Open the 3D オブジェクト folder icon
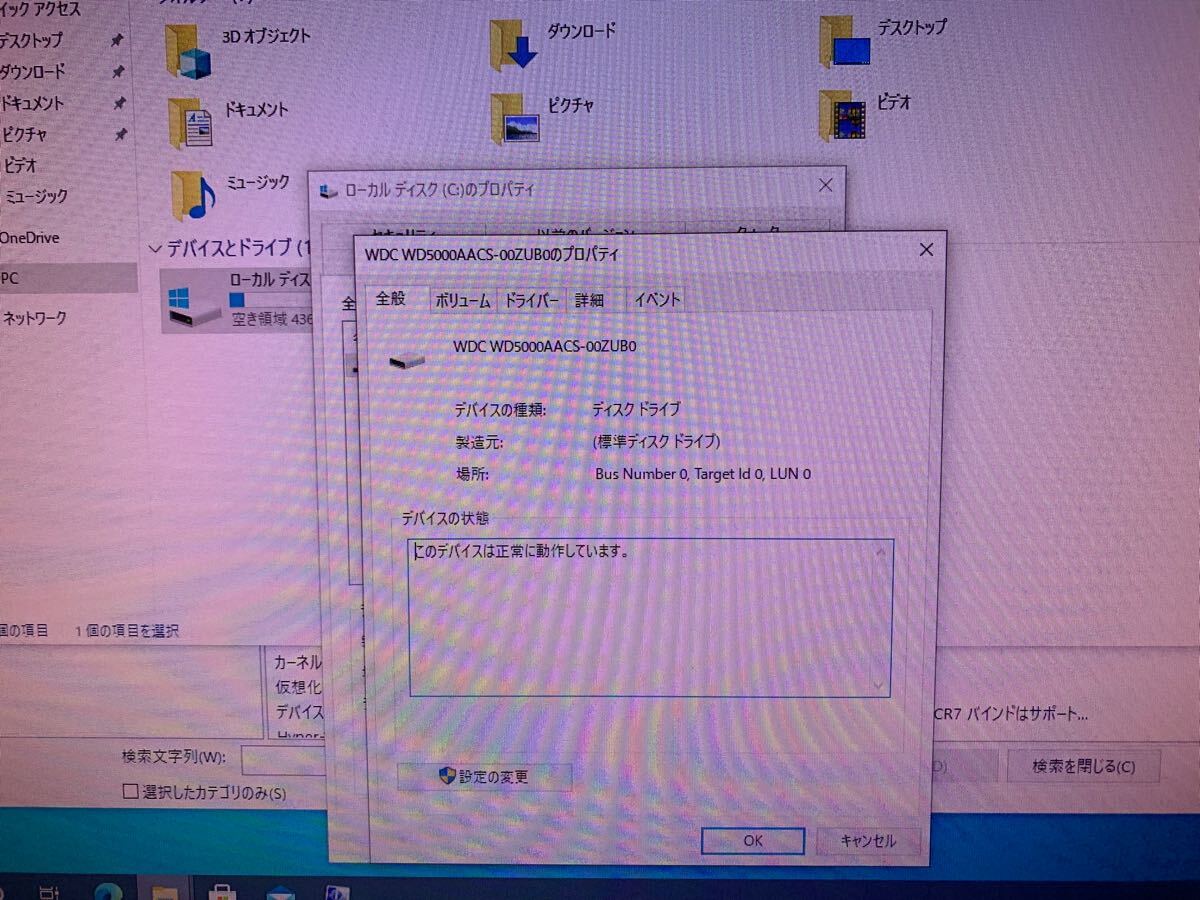This screenshot has height=900, width=1200. pos(188,50)
